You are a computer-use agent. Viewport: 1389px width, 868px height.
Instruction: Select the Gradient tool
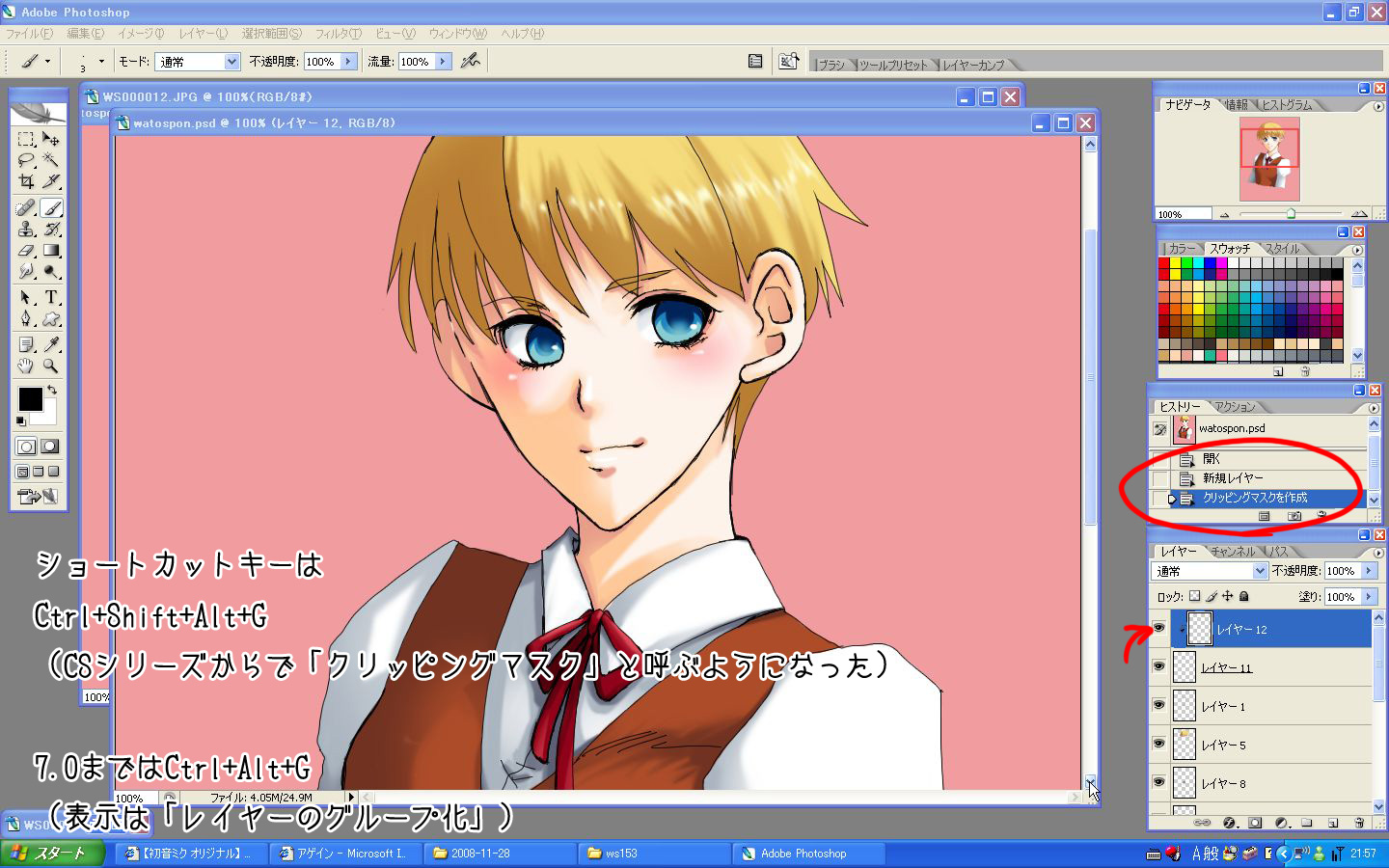click(51, 250)
